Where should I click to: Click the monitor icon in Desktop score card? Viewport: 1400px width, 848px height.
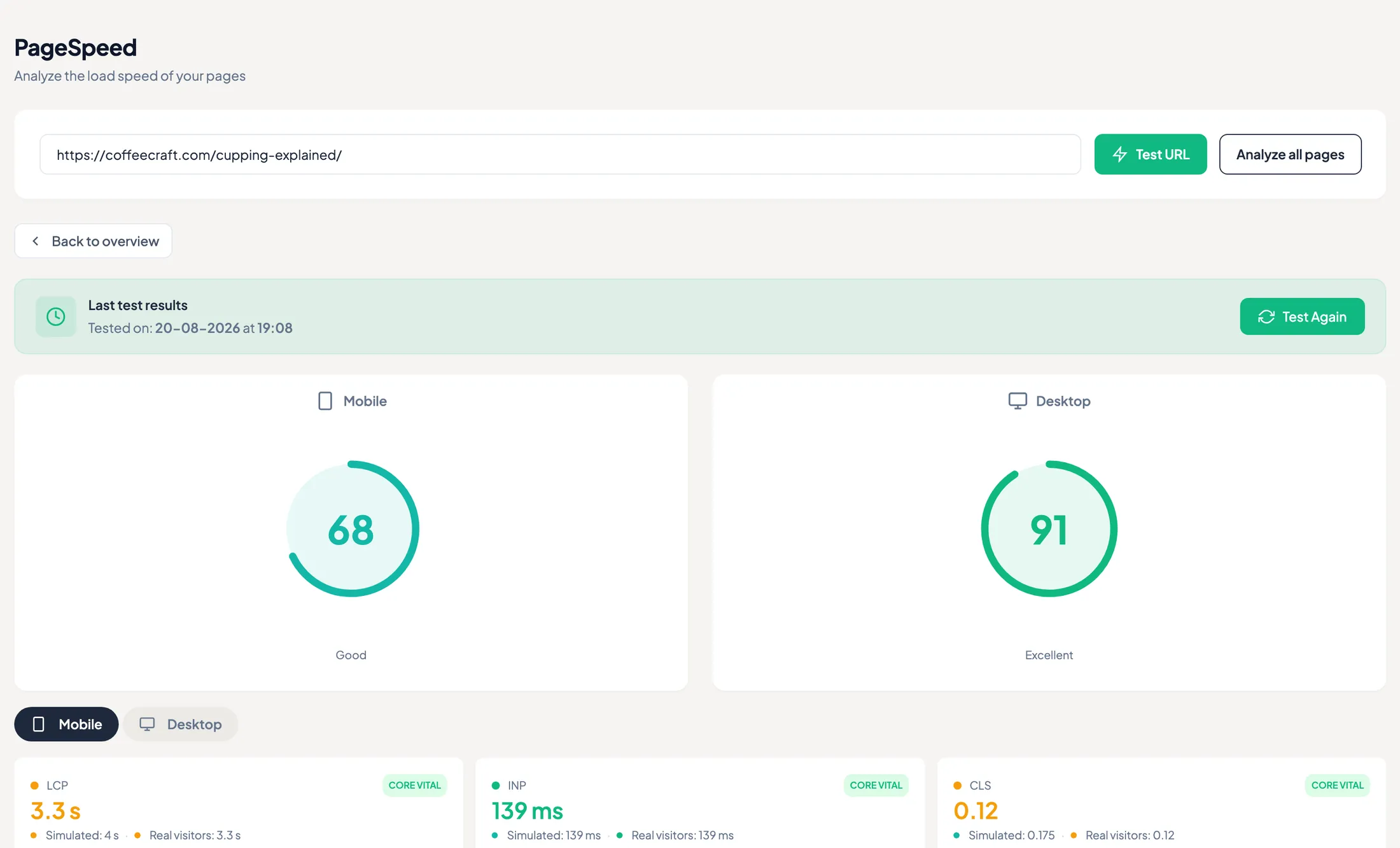point(1018,401)
